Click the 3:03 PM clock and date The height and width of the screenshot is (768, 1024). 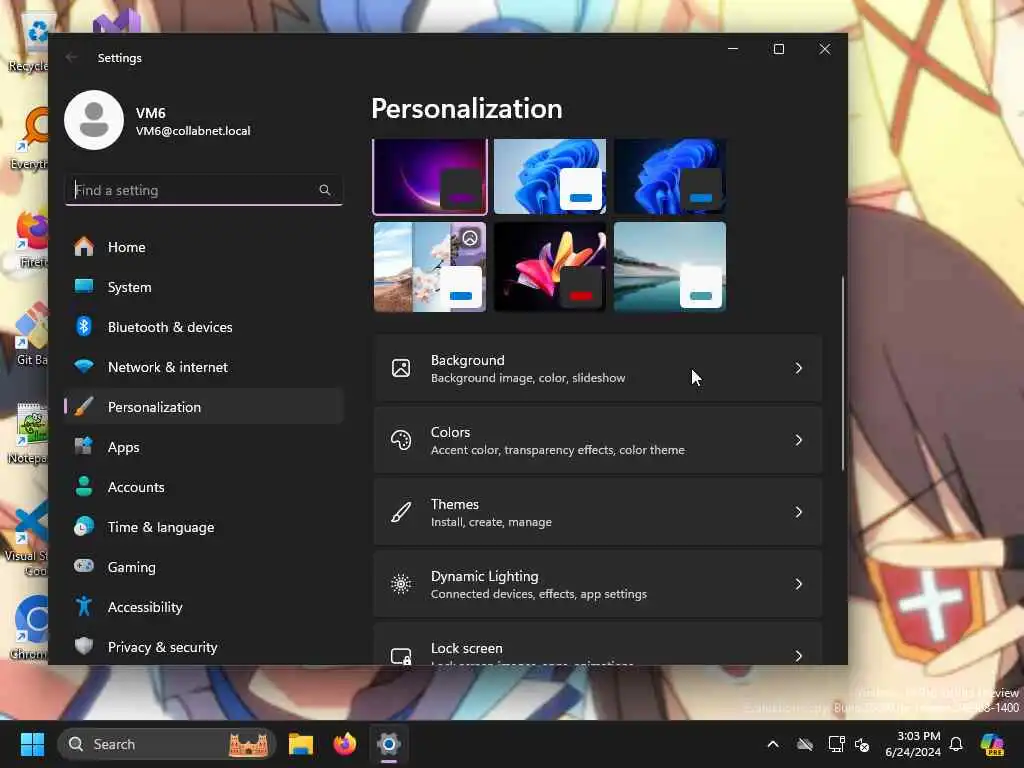[x=913, y=744]
